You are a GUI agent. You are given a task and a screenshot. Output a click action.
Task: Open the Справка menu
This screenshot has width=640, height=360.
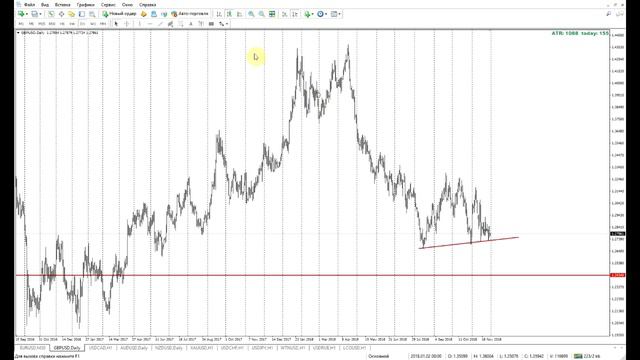tap(147, 5)
